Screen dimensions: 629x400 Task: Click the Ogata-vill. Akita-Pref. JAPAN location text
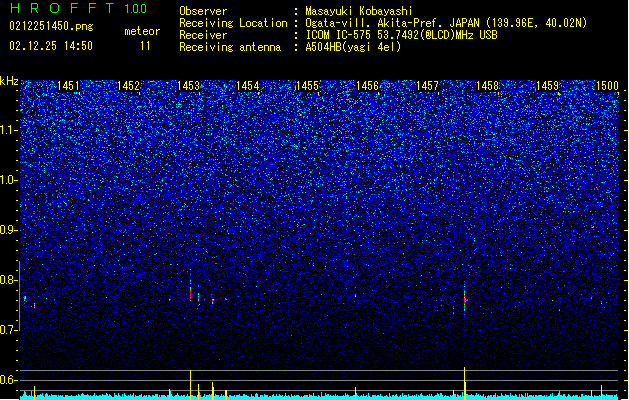(446, 23)
